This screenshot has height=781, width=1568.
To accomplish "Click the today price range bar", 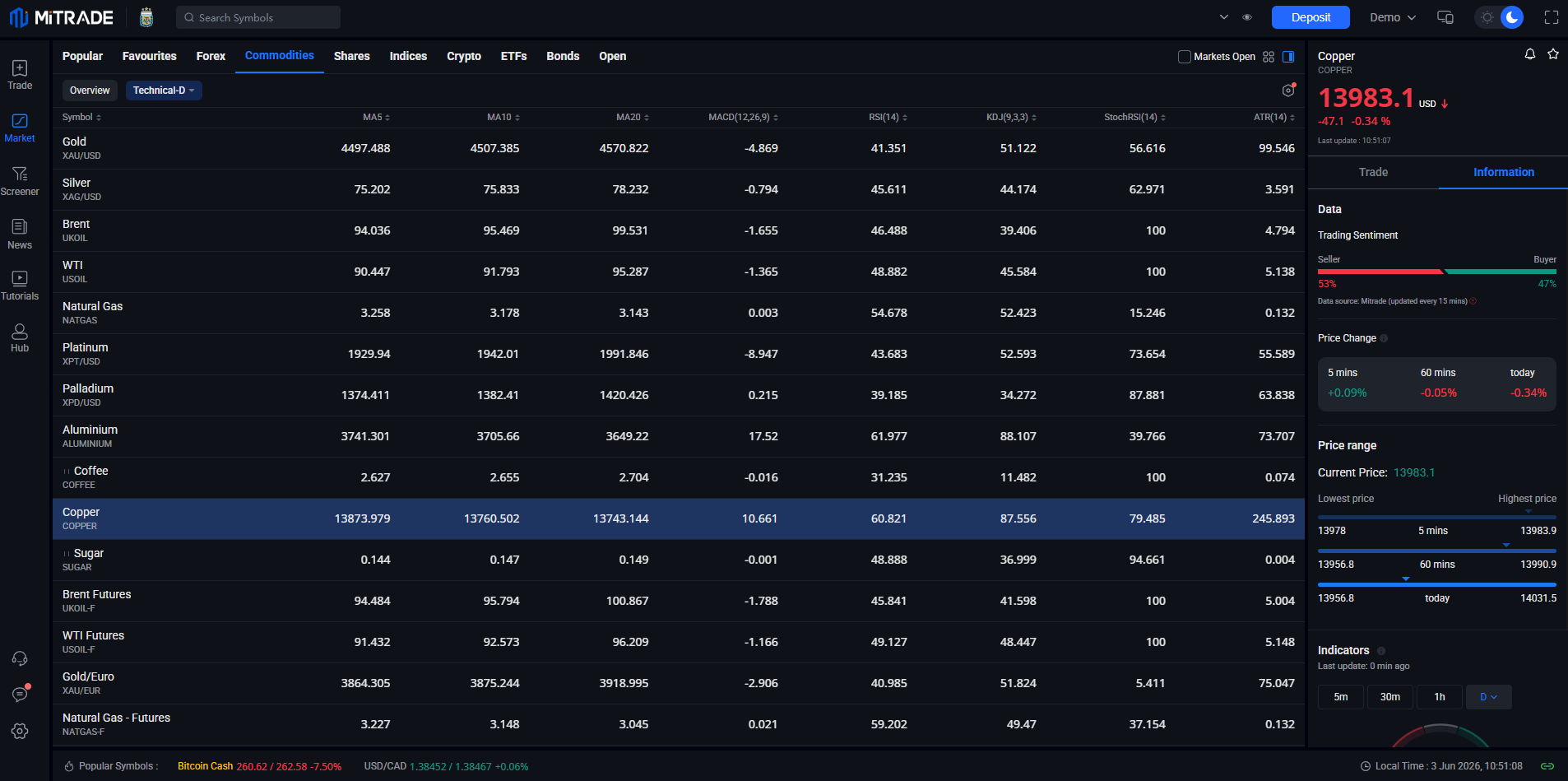I will [1436, 585].
